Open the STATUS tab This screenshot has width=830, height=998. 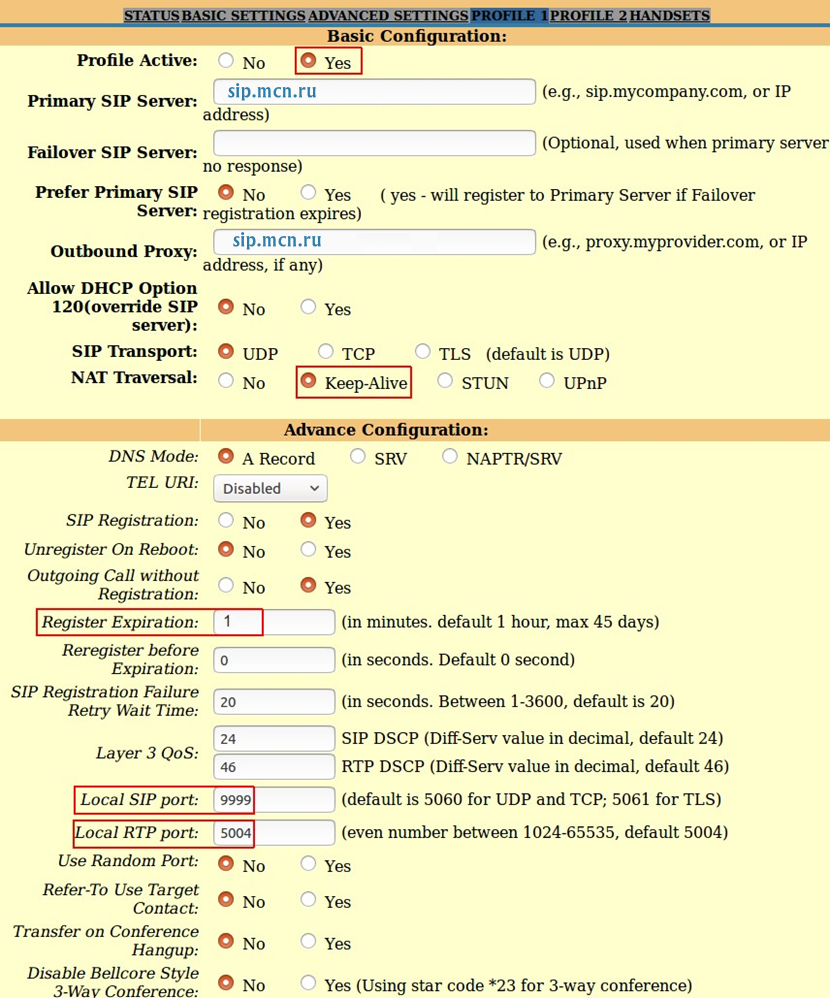(151, 15)
